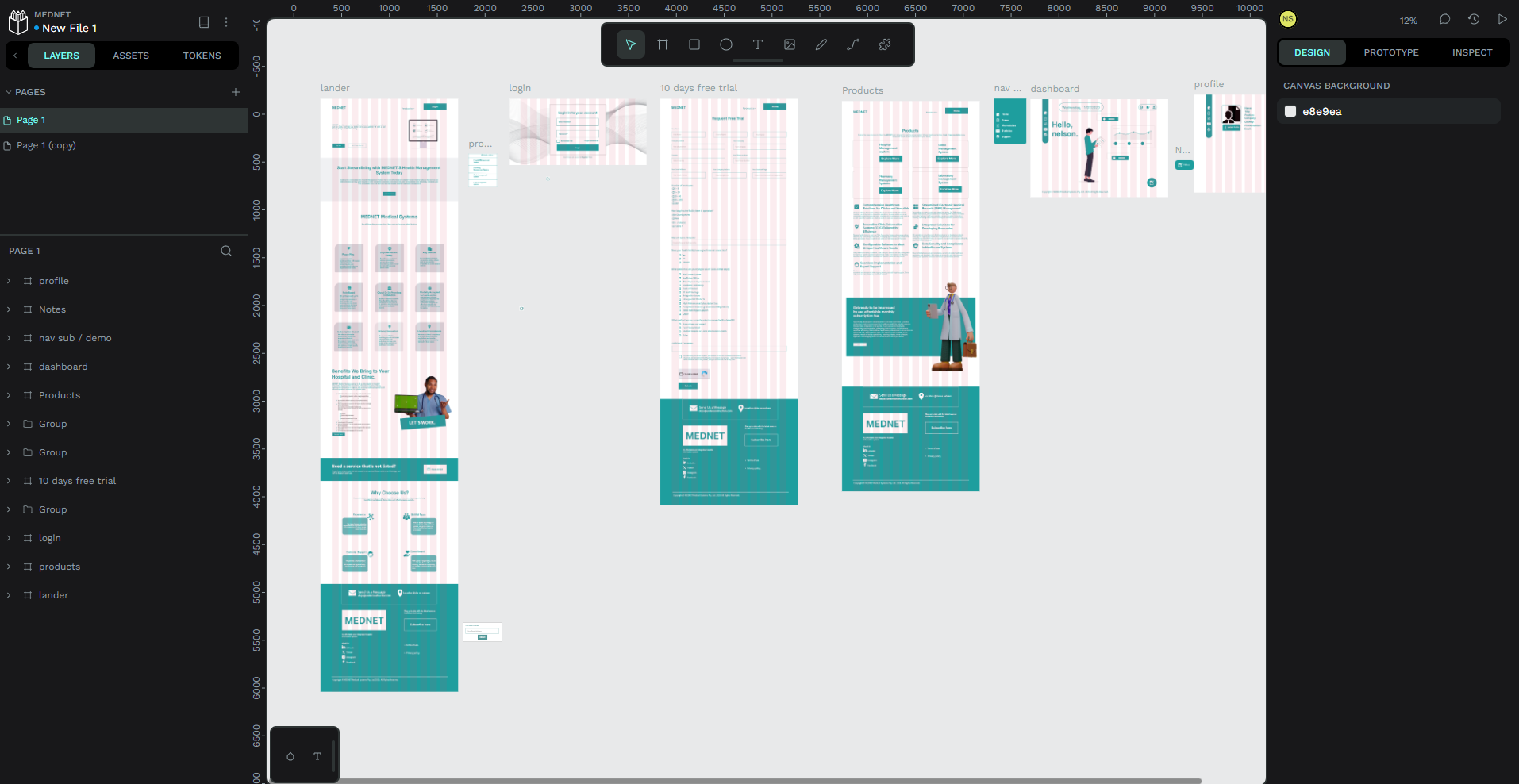Select the login layer
This screenshot has width=1519, height=784.
[x=50, y=538]
